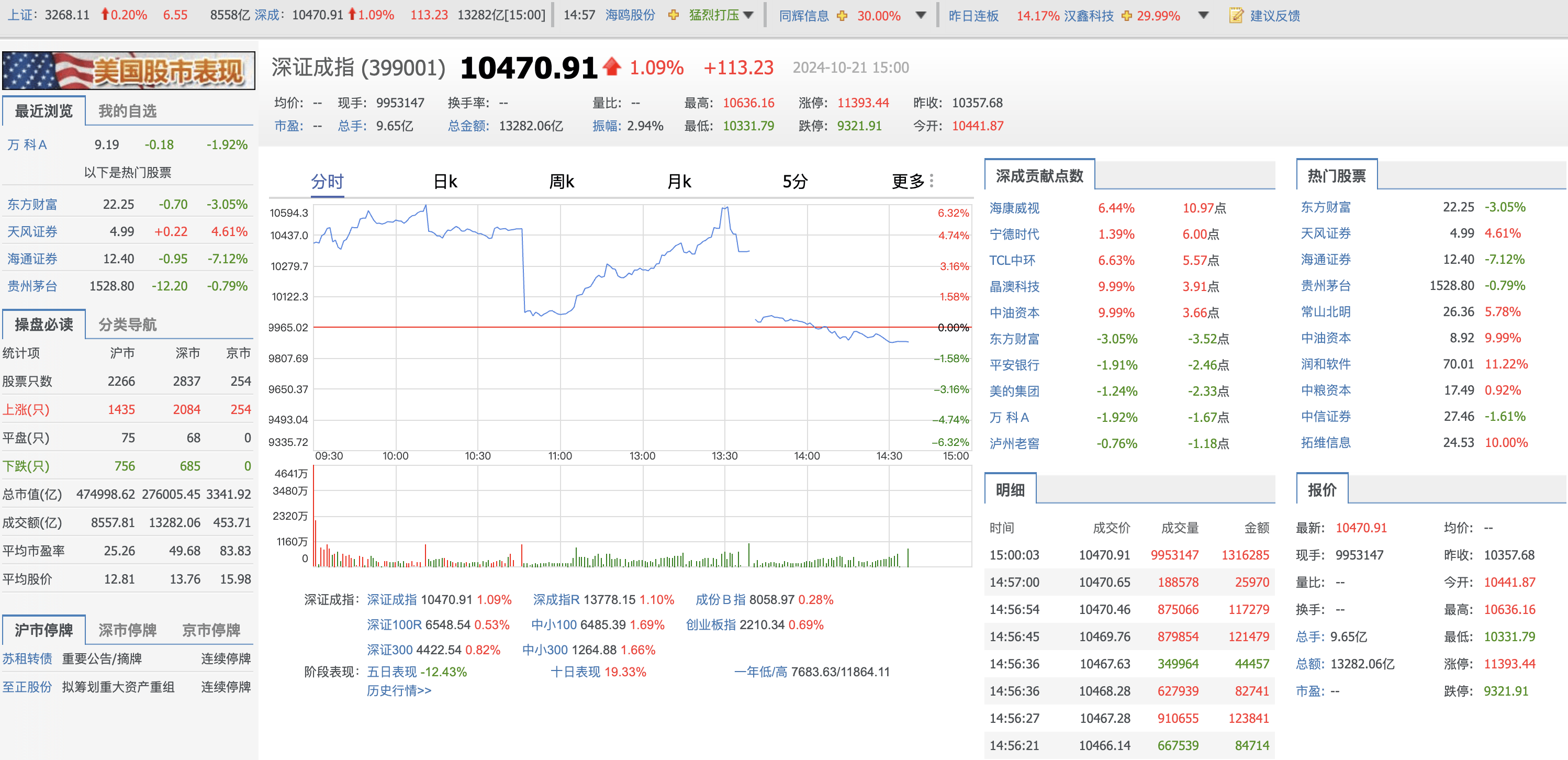
Task: Switch to the 日k chart tab
Action: click(445, 181)
